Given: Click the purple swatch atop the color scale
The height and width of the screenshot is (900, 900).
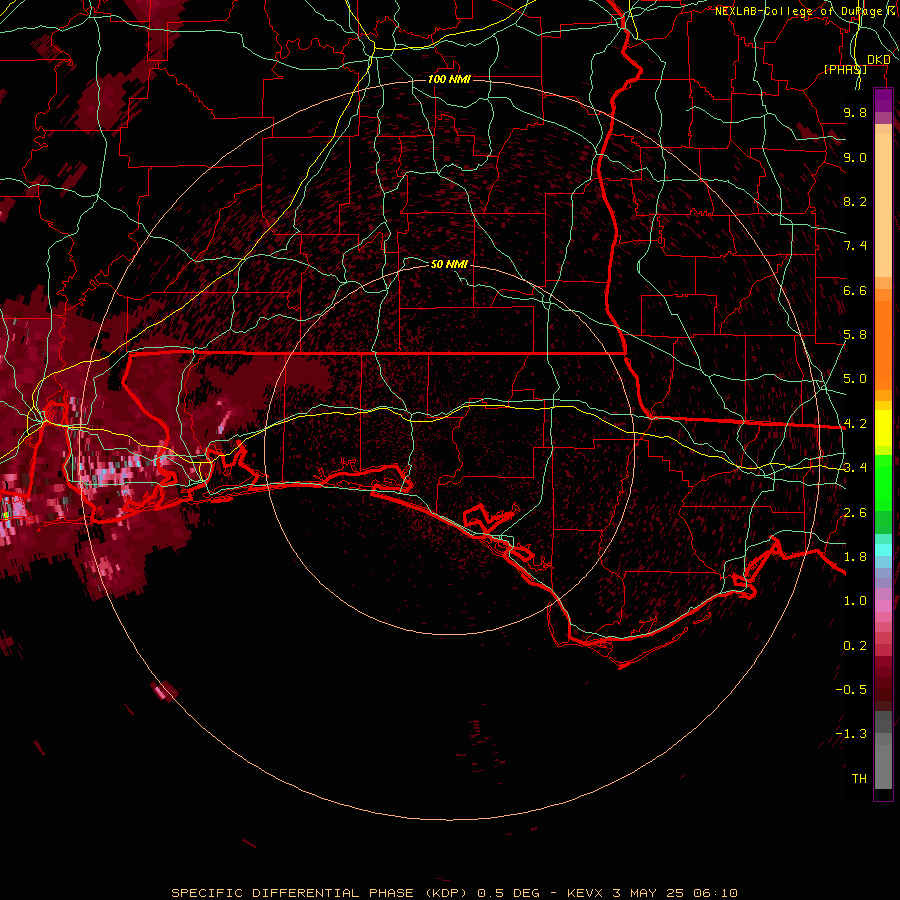Looking at the screenshot, I should 883,100.
